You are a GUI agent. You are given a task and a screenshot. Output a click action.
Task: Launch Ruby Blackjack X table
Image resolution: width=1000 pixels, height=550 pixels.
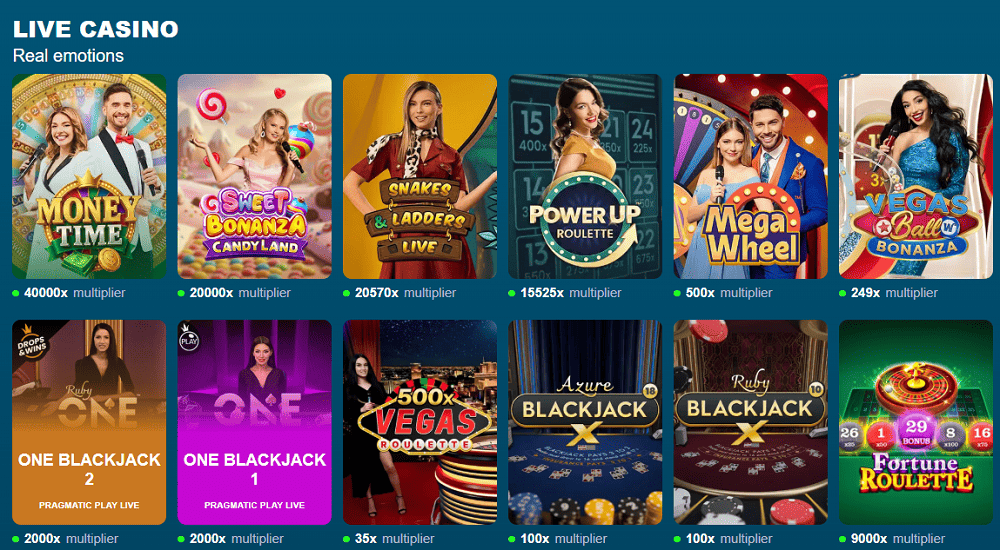pos(751,422)
